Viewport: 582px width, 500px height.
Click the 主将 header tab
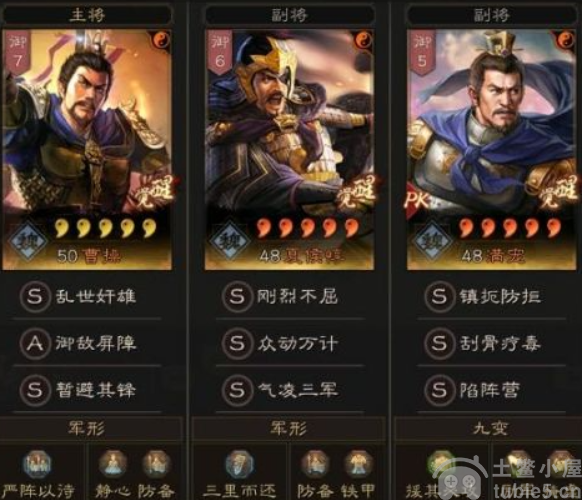click(87, 15)
